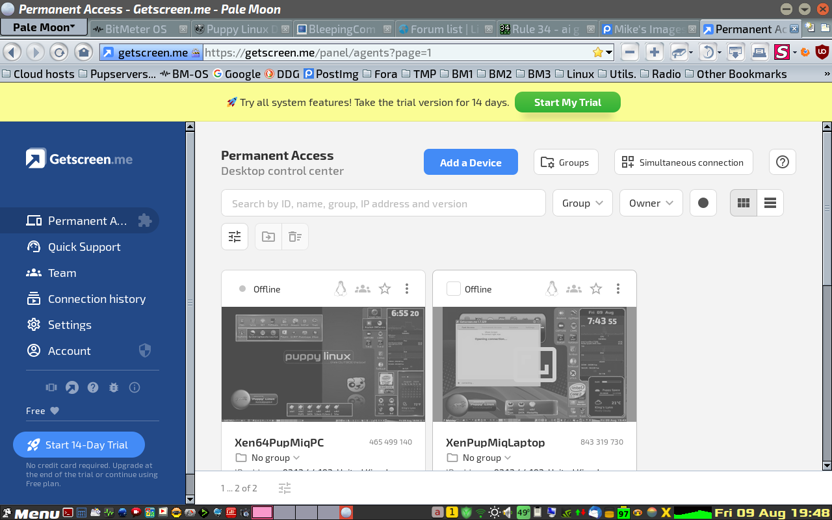
Task: Open the Pale Moon application menu dropdown
Action: pyautogui.click(x=44, y=27)
